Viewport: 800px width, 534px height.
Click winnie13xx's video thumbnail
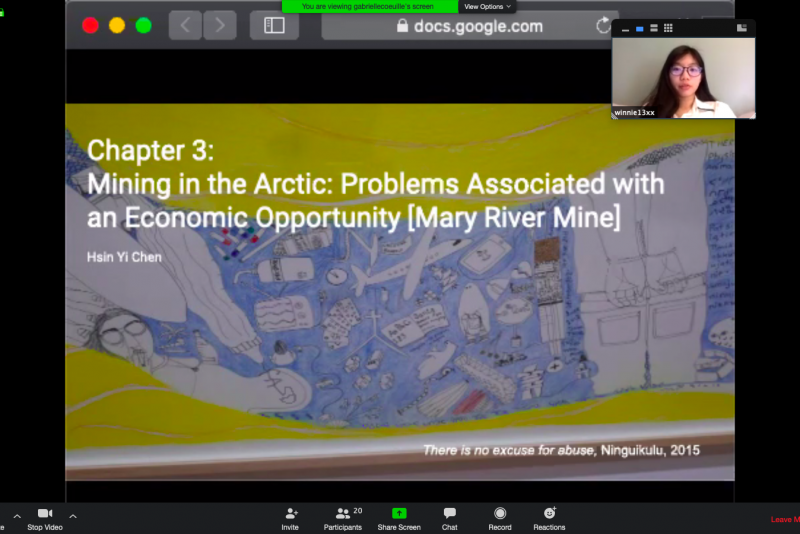point(684,78)
